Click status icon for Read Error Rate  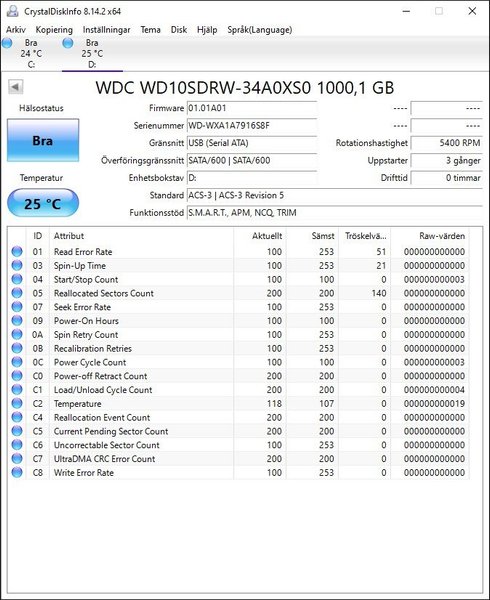[x=17, y=251]
